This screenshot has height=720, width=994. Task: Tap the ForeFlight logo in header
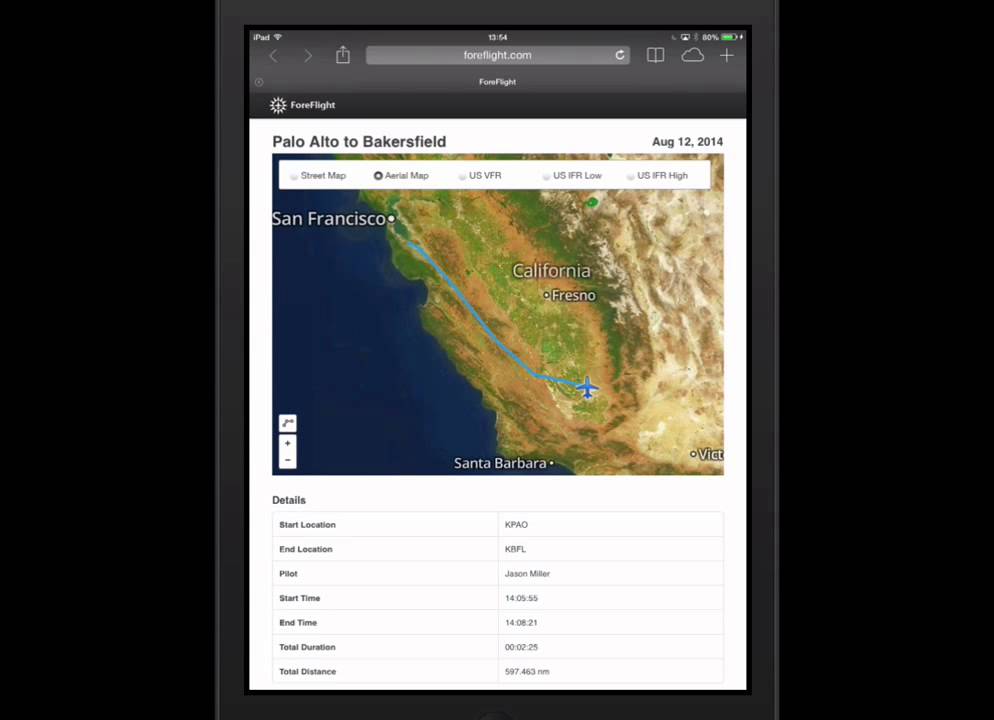pyautogui.click(x=302, y=105)
